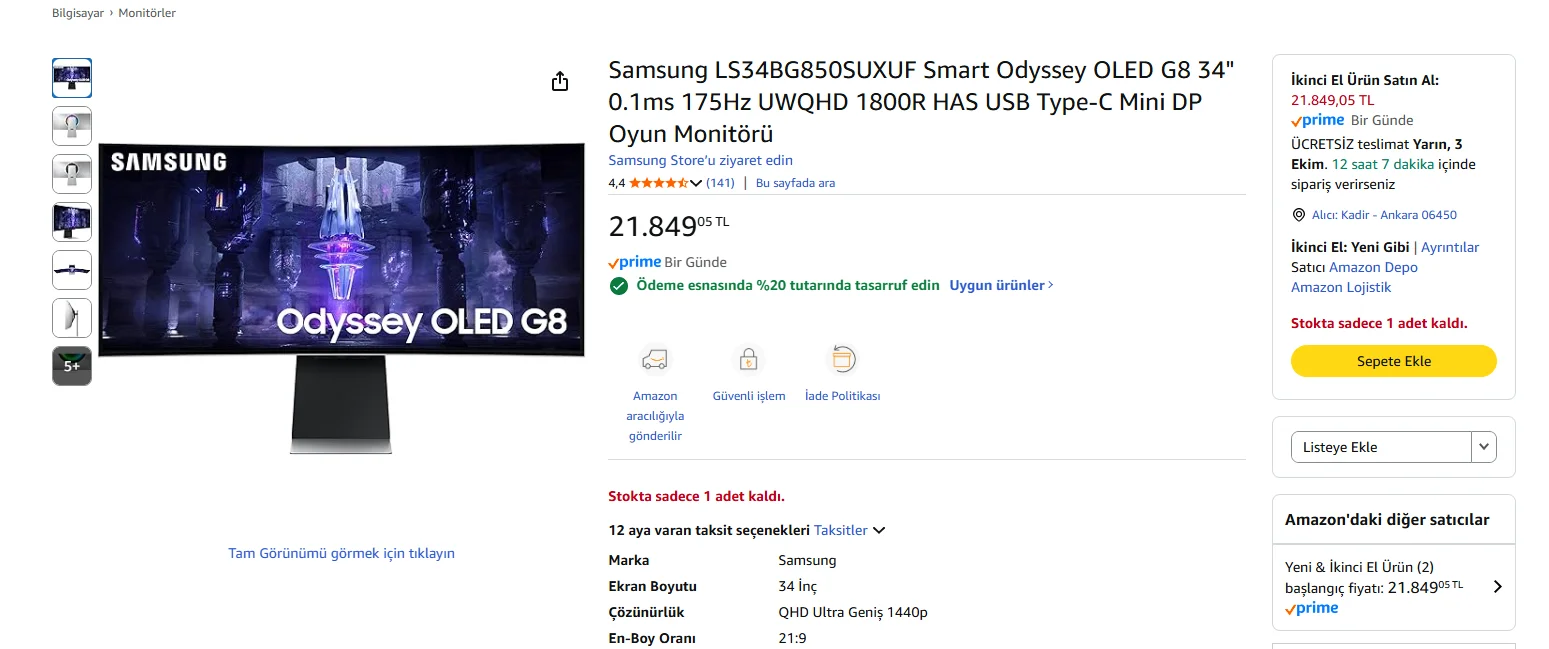This screenshot has width=1549, height=649.
Task: Select the fourth product thumbnail
Action: 72,222
